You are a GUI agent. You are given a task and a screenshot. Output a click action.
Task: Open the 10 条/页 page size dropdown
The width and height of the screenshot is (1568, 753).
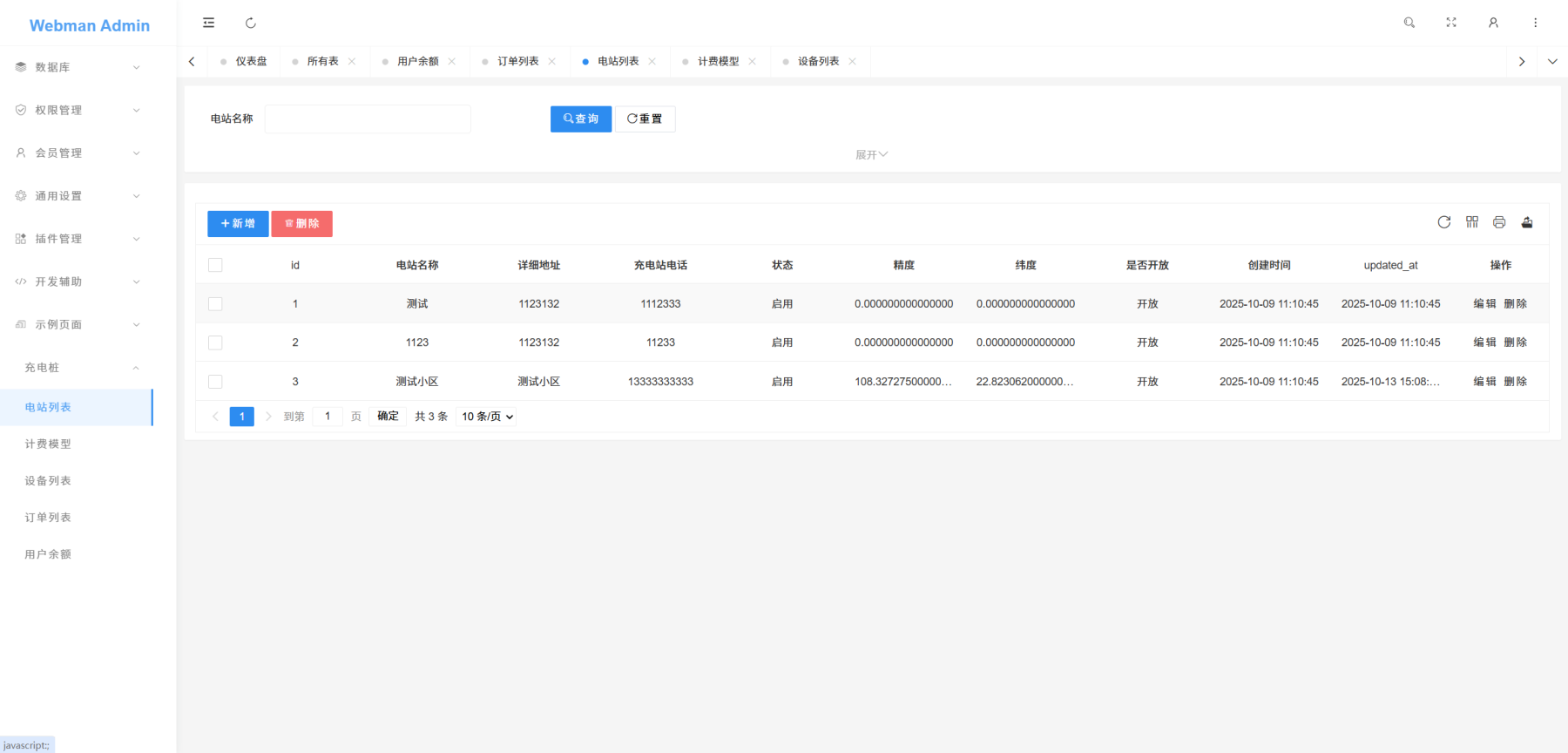click(487, 417)
